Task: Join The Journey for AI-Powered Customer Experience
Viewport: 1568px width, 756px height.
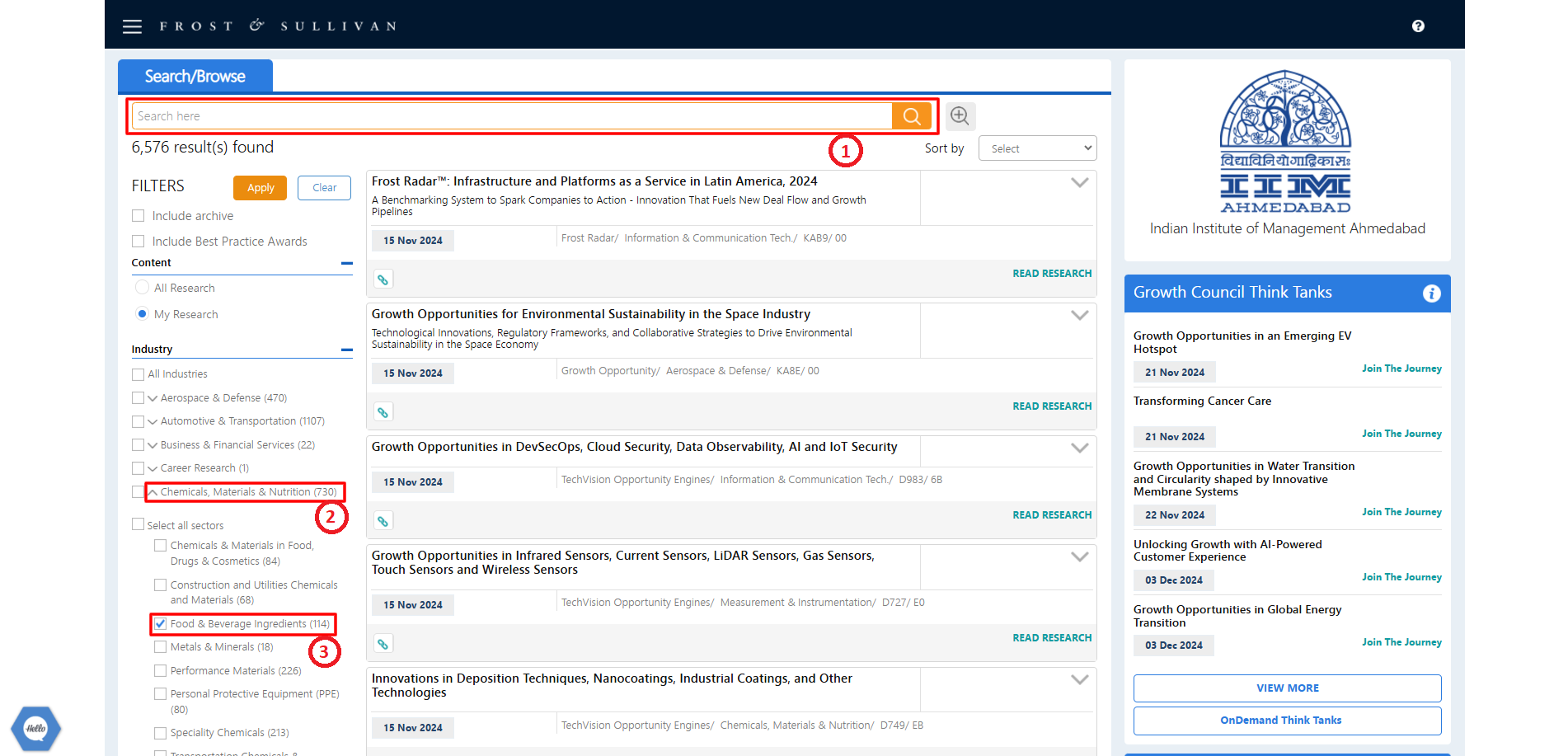Action: coord(1401,577)
